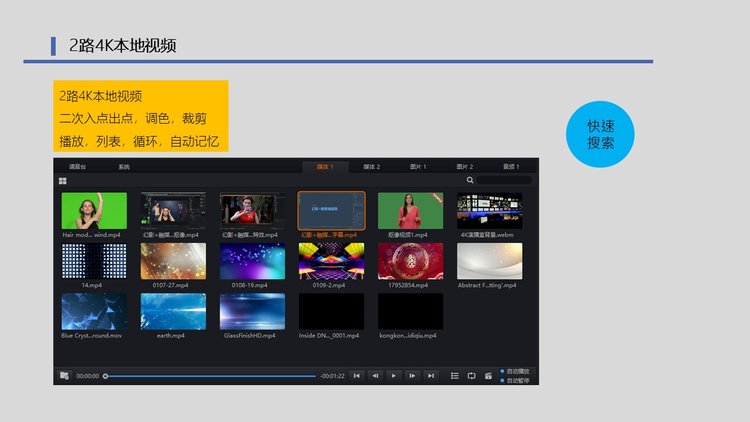This screenshot has width=750, height=422.
Task: Type in the media search field
Action: pyautogui.click(x=504, y=180)
